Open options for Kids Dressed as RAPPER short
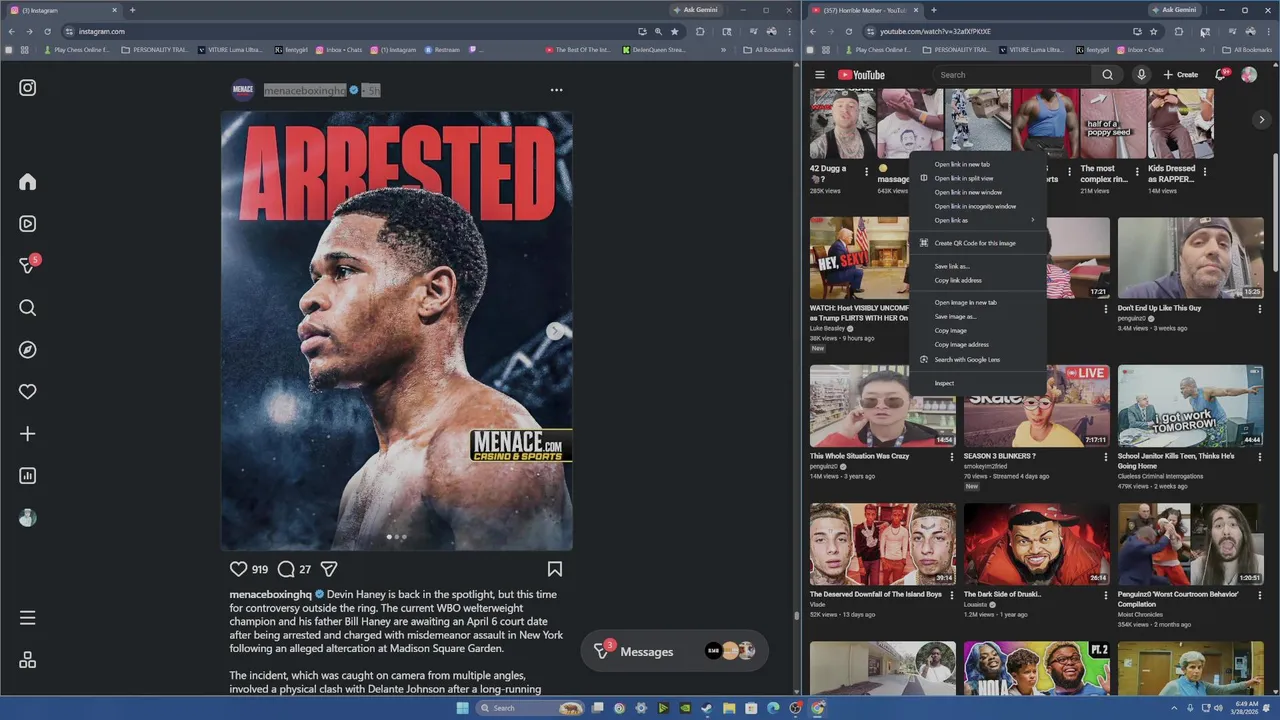 pyautogui.click(x=1205, y=172)
